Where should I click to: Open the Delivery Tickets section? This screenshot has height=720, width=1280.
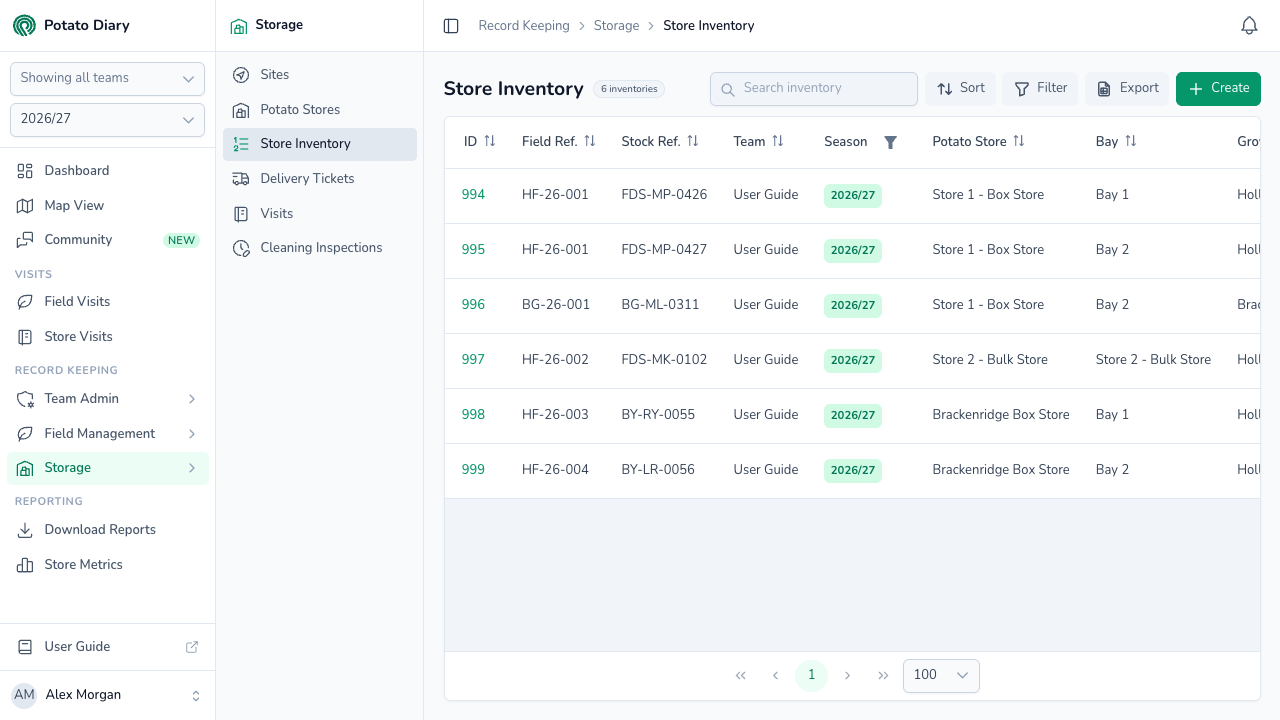320,179
